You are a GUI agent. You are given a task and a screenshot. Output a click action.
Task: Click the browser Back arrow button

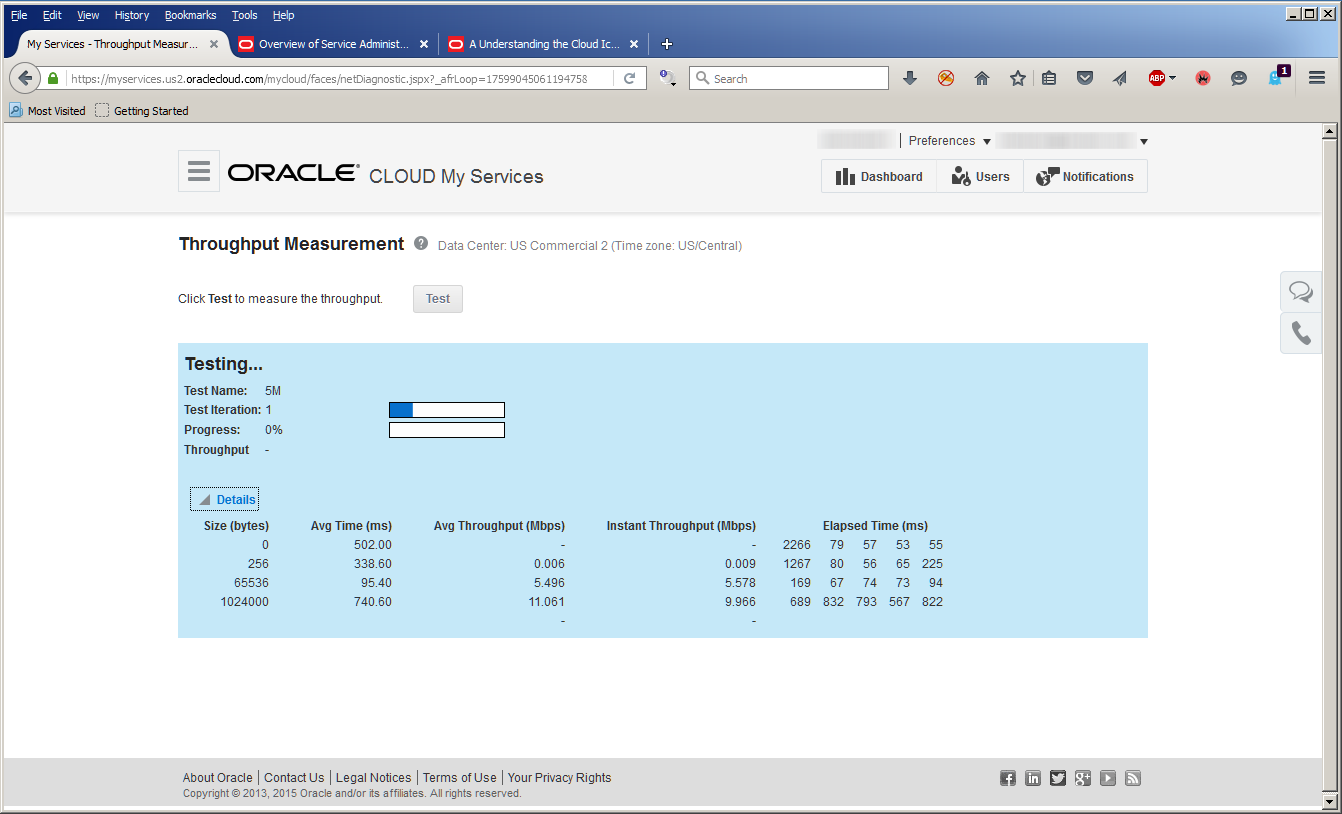click(25, 78)
